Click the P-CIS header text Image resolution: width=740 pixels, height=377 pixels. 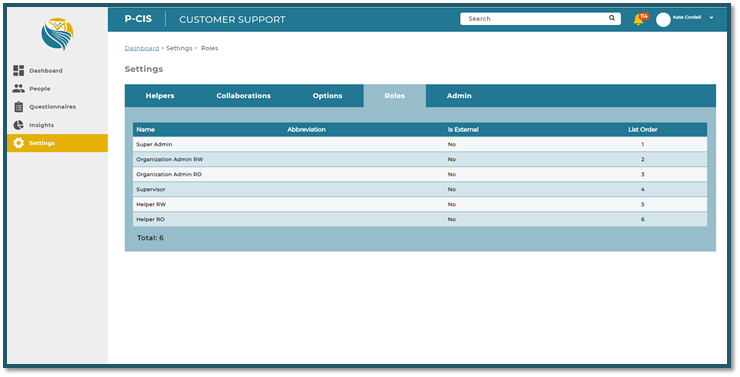click(x=138, y=19)
